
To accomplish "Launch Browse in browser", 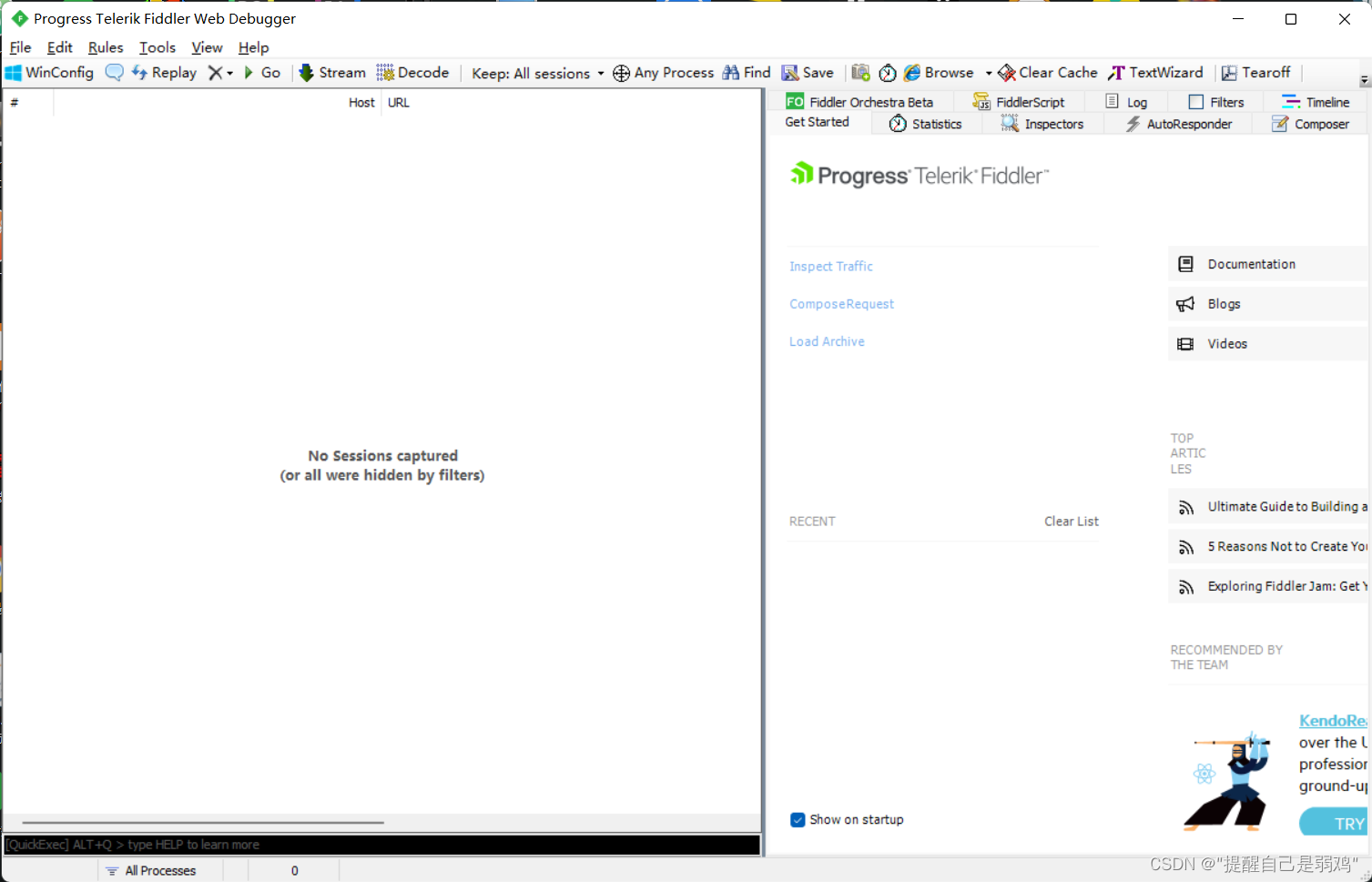I will [939, 73].
